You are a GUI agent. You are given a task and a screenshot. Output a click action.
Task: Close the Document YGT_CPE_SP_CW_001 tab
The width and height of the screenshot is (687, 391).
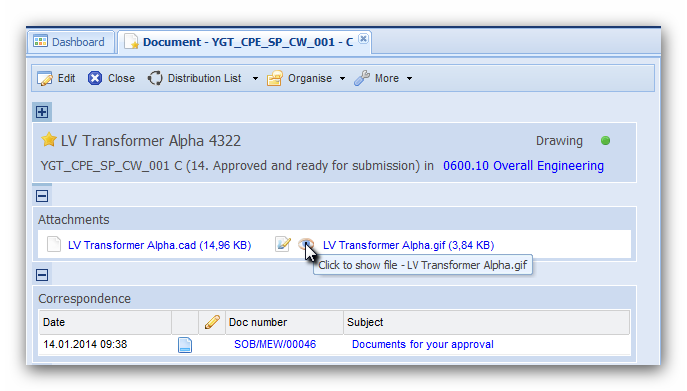tap(363, 39)
